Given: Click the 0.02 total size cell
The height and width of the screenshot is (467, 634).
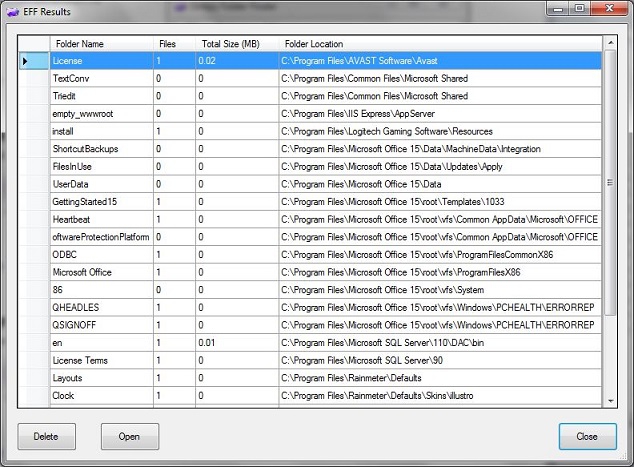Looking at the screenshot, I should click(x=237, y=61).
